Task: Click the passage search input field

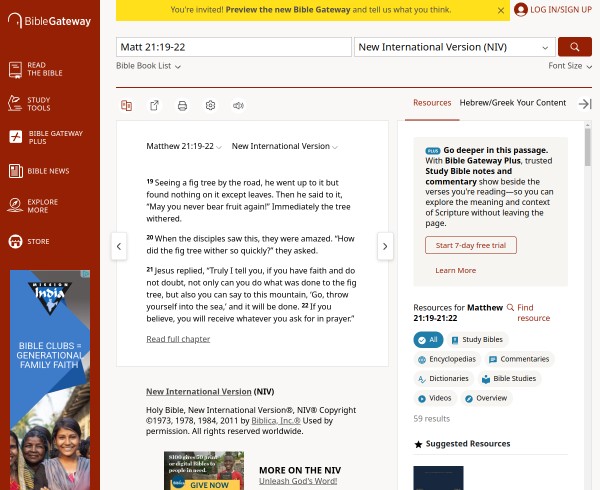Action: pos(234,47)
